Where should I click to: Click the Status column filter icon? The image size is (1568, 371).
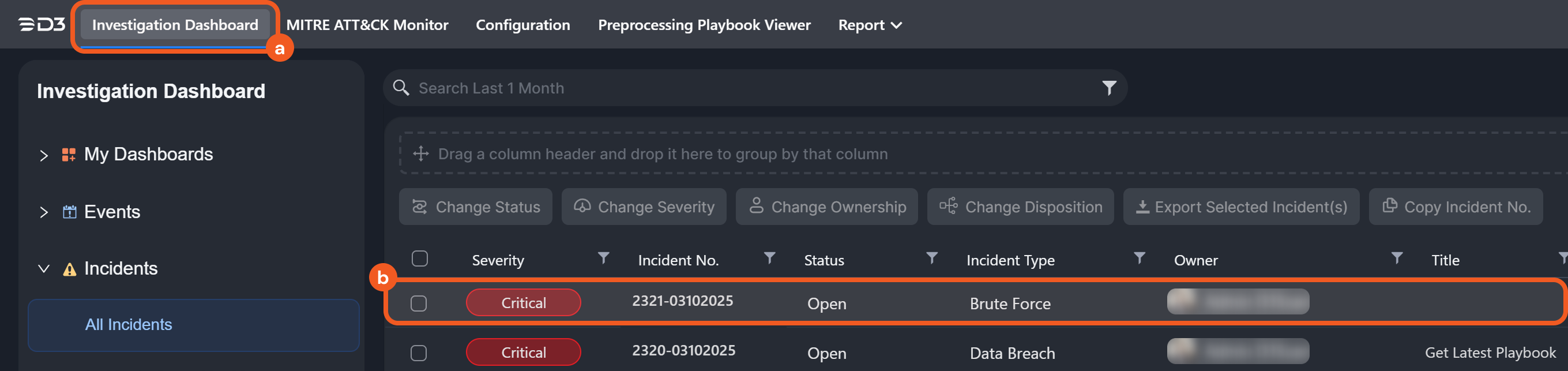click(x=931, y=258)
